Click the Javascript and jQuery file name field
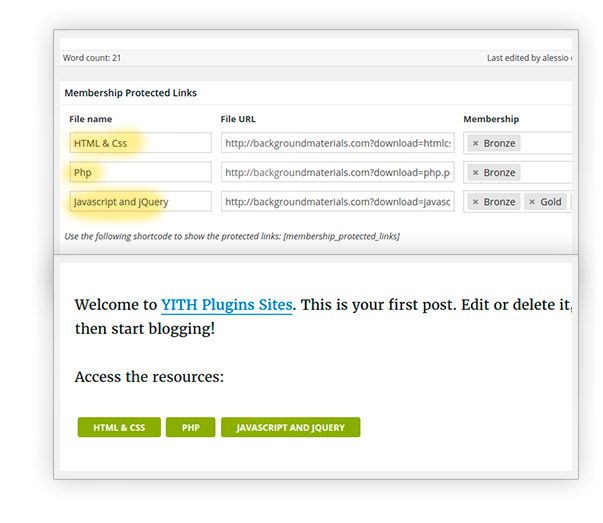Screen dimensions: 603x523 click(x=141, y=201)
